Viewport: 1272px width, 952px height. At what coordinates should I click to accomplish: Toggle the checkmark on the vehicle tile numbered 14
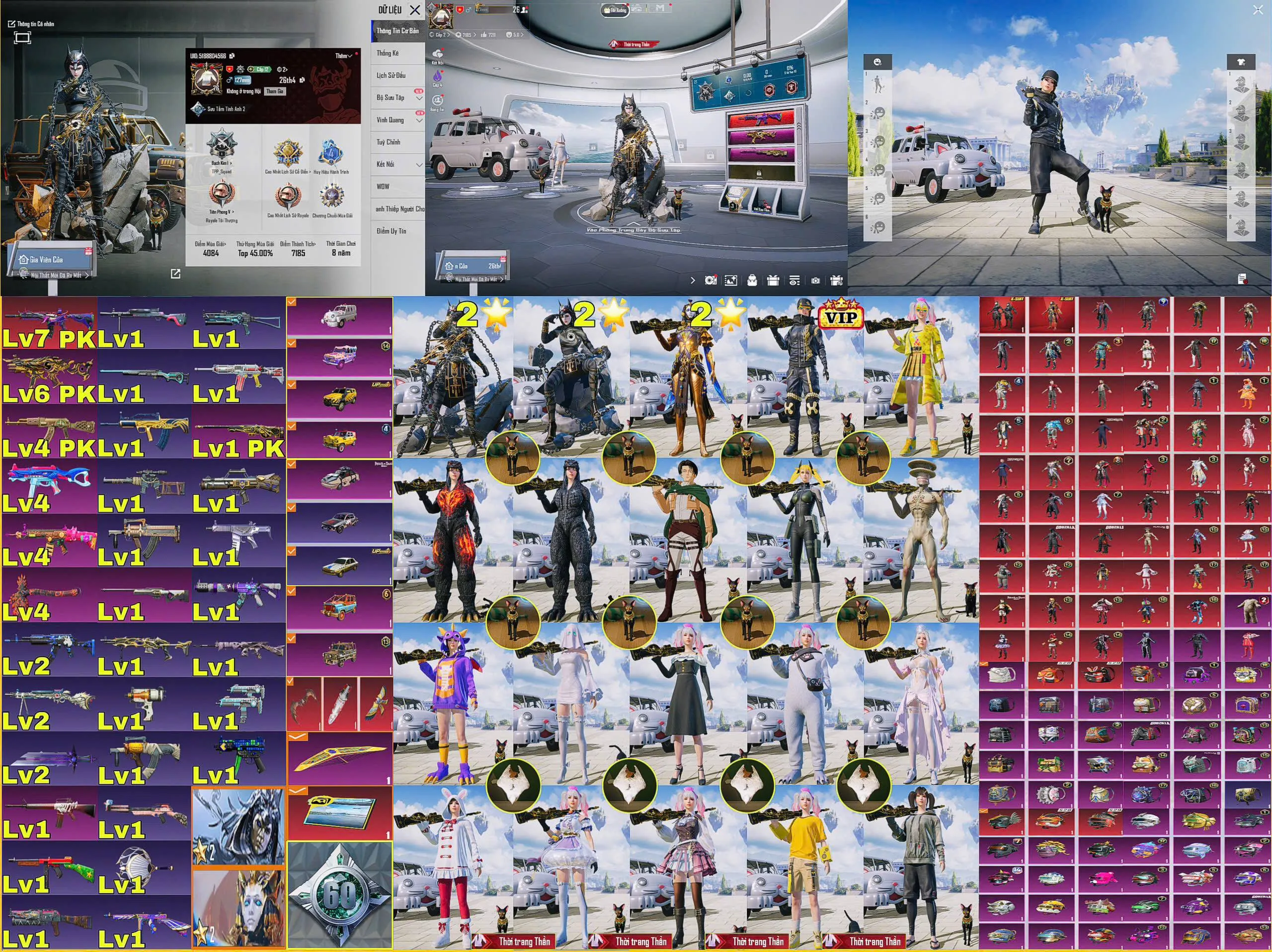click(292, 343)
